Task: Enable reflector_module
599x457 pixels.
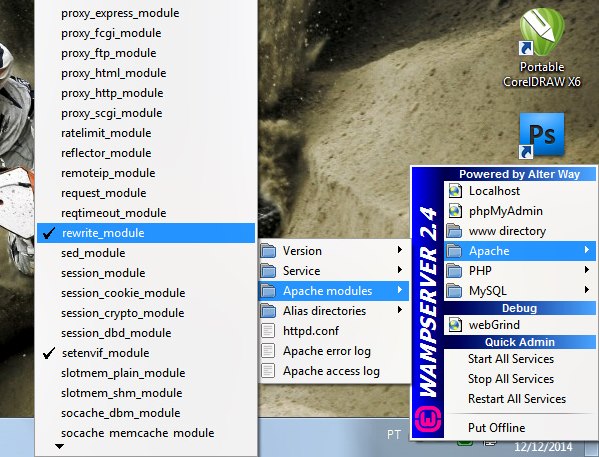Action: click(x=146, y=153)
